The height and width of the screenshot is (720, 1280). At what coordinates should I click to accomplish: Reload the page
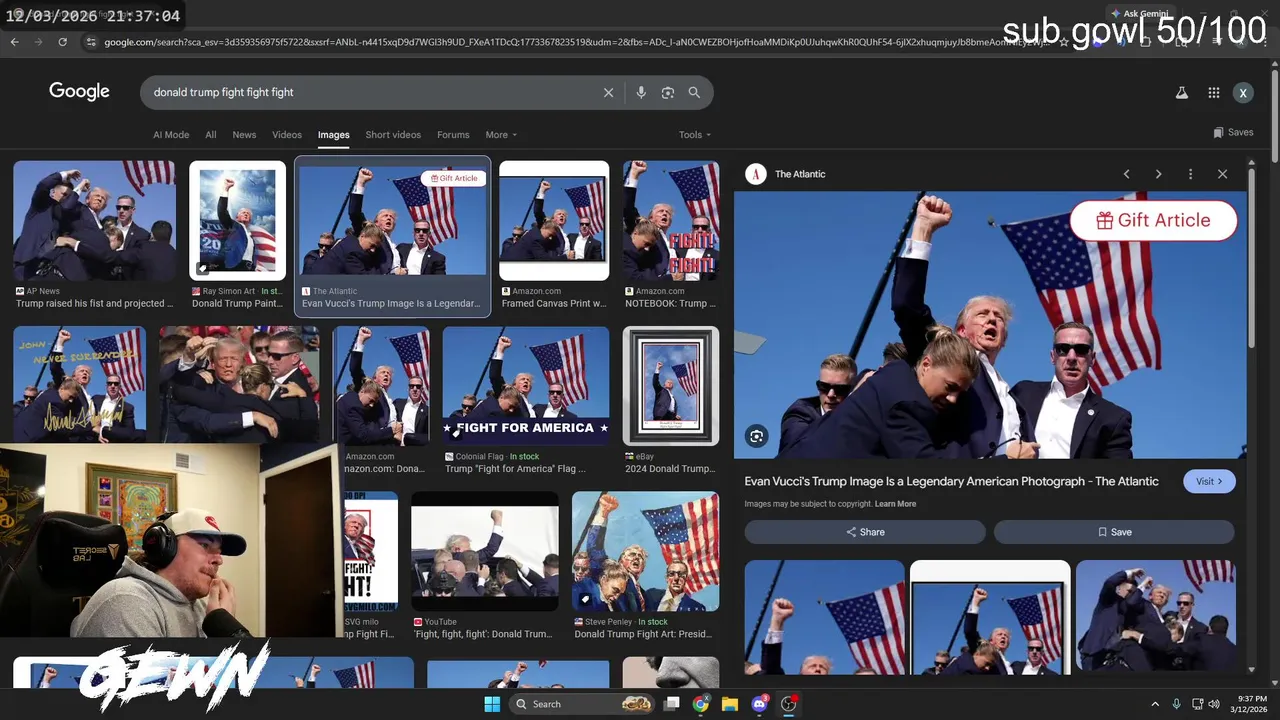(62, 42)
